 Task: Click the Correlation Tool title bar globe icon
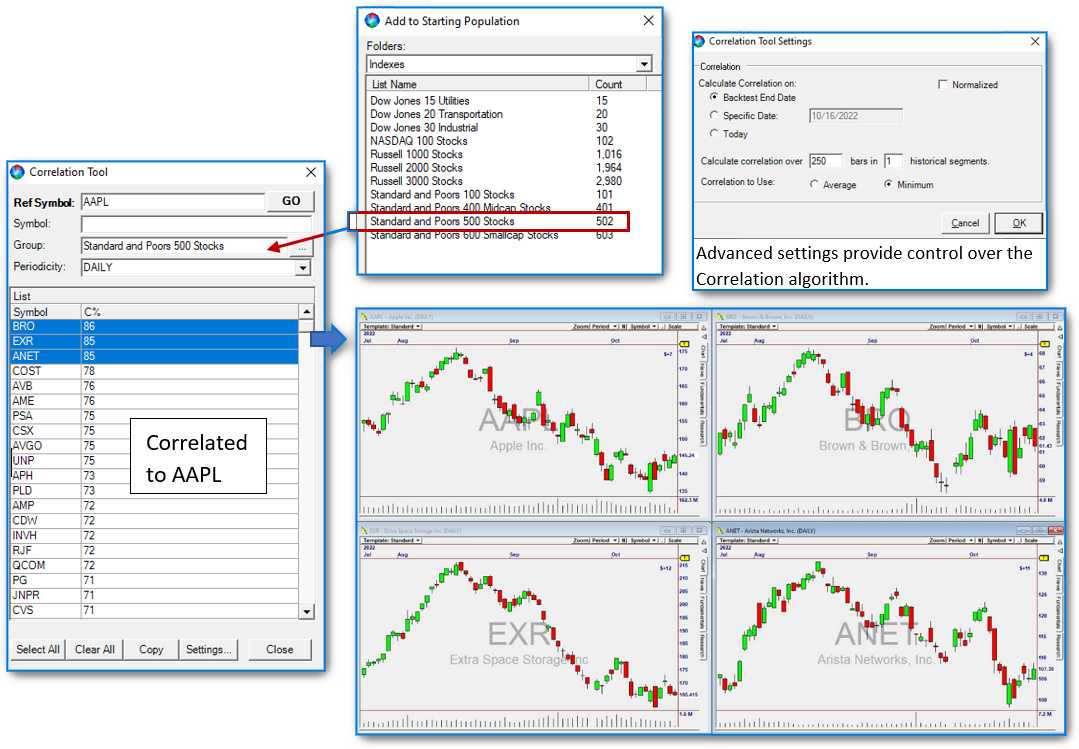coord(17,172)
